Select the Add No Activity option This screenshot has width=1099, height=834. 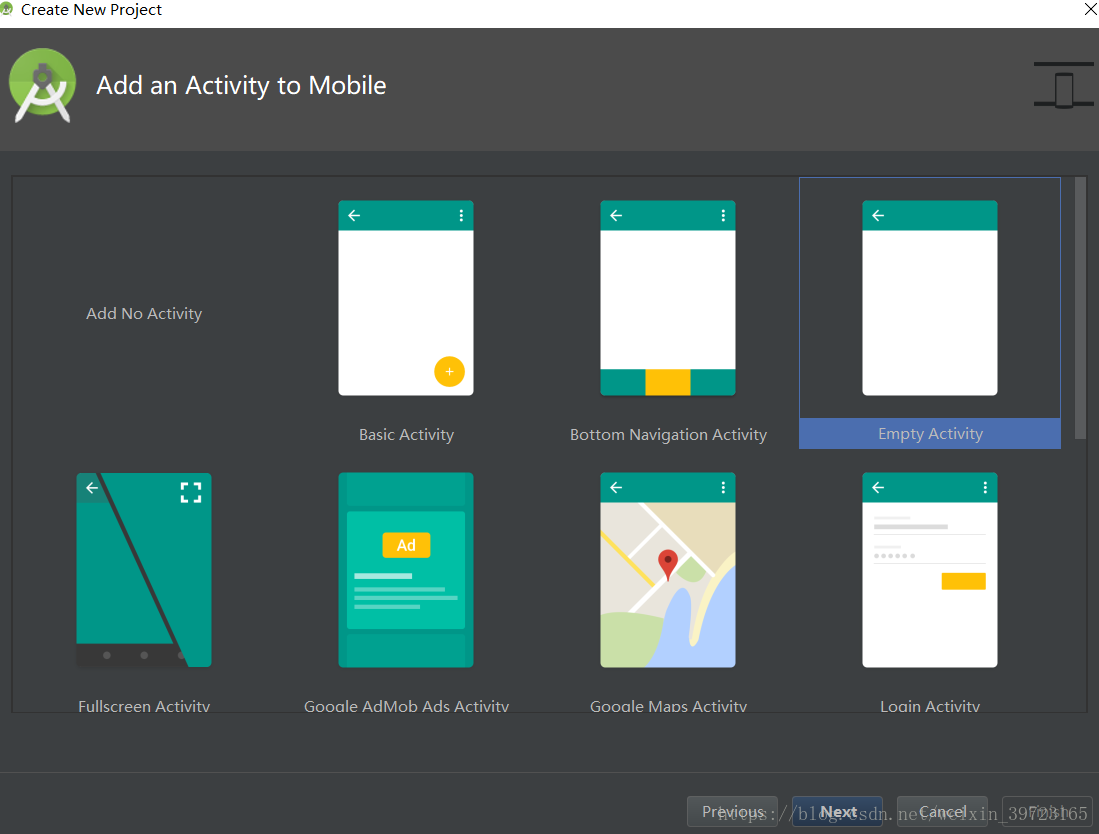click(144, 313)
